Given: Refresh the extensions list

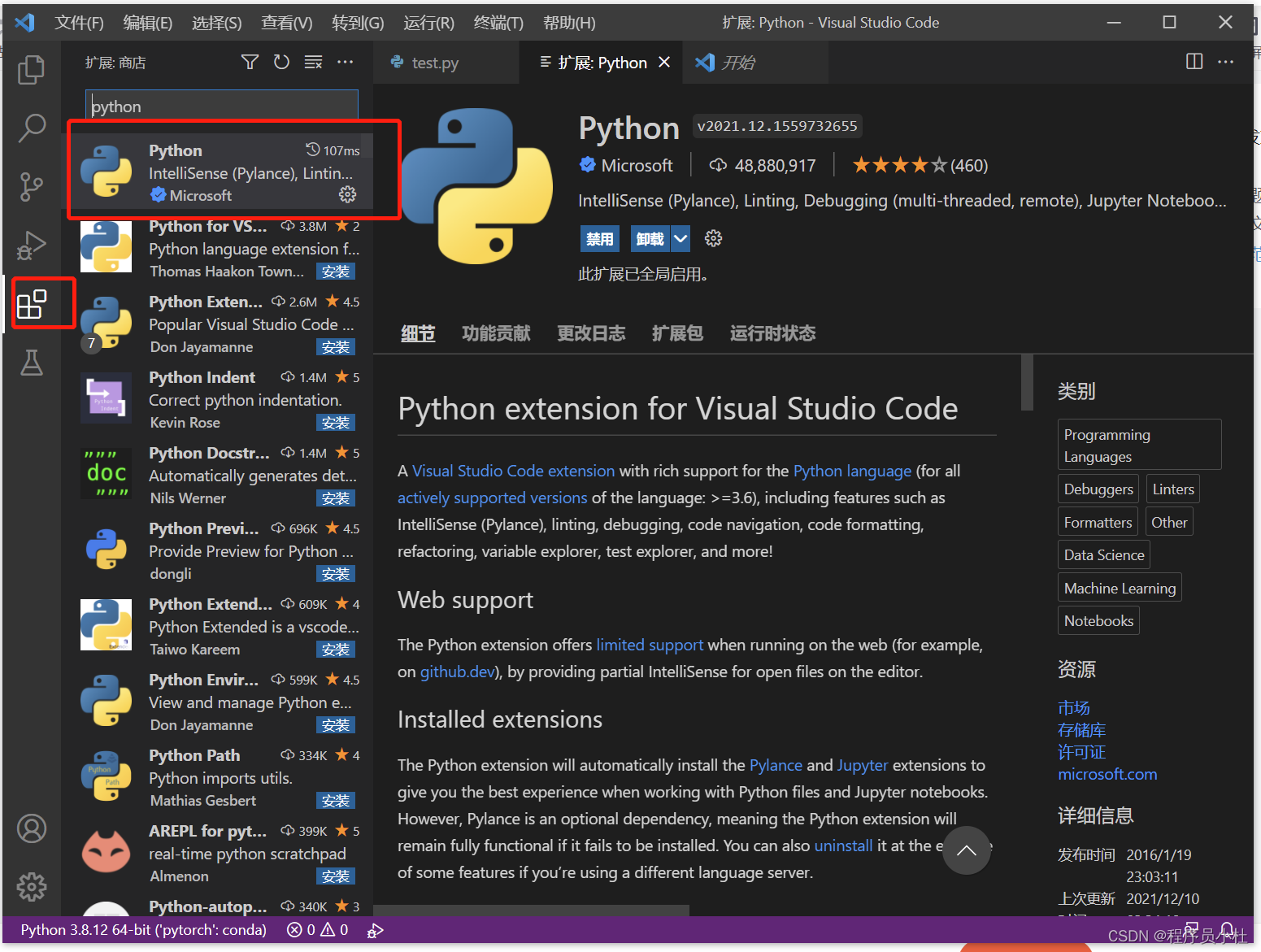Looking at the screenshot, I should coord(281,63).
